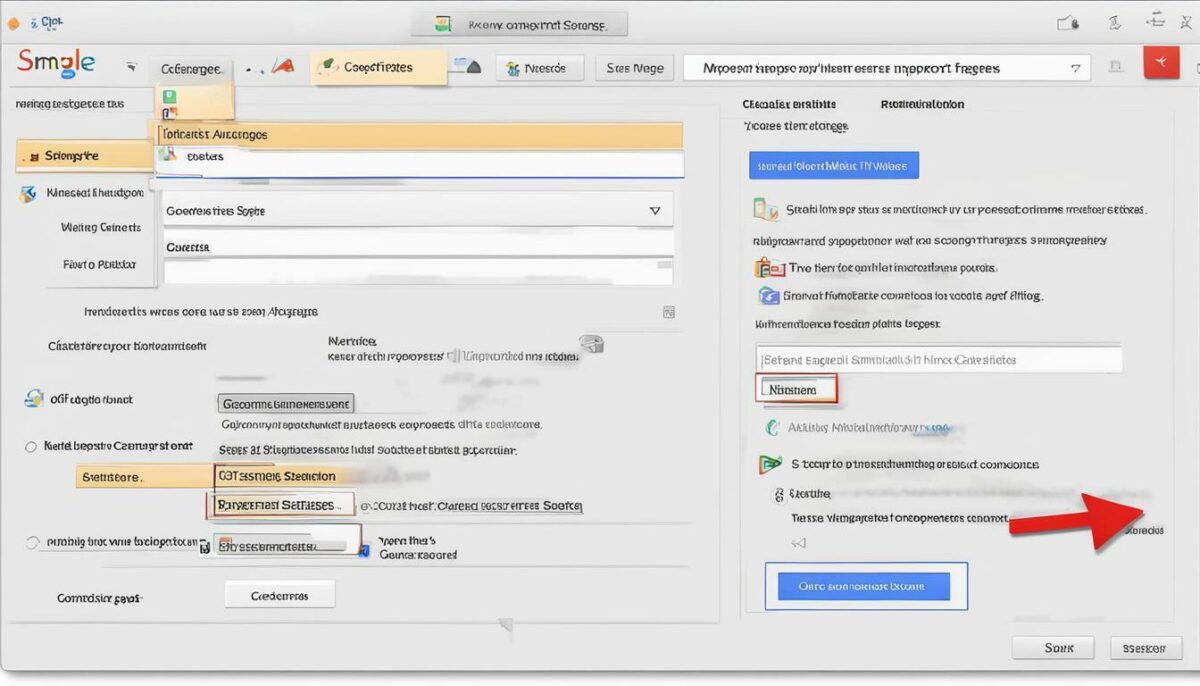1200x686 pixels.
Task: Expand the top-right search box dropdown arrow
Action: pyautogui.click(x=1075, y=69)
